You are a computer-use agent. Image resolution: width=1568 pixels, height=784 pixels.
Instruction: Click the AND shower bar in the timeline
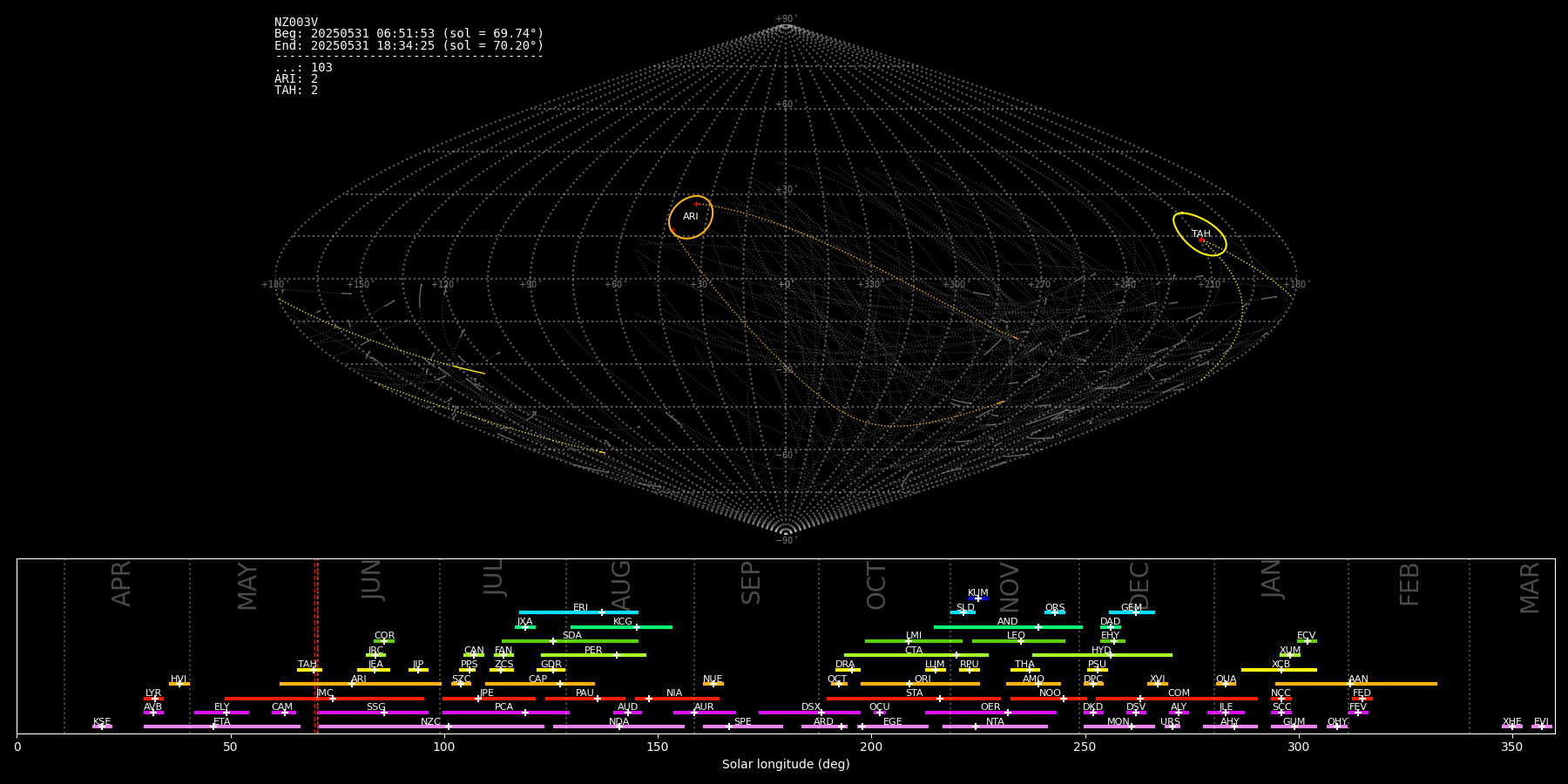(1008, 626)
